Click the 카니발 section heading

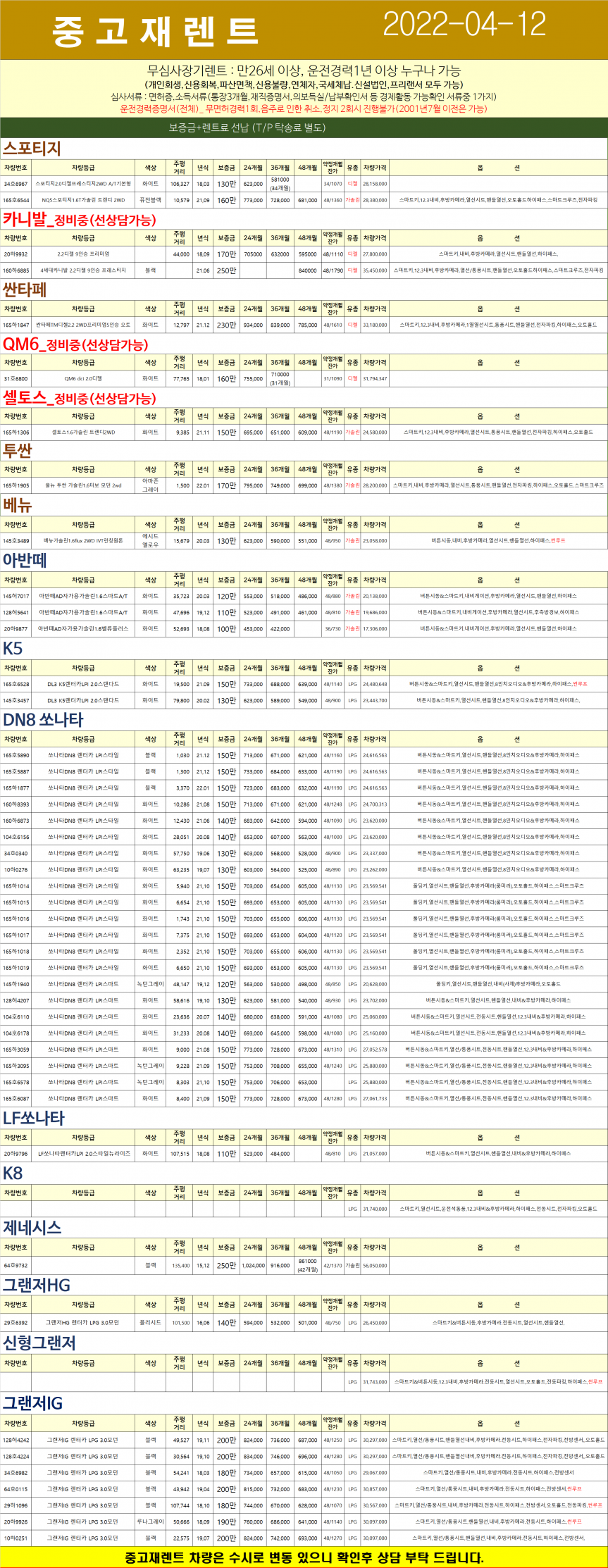(80, 219)
